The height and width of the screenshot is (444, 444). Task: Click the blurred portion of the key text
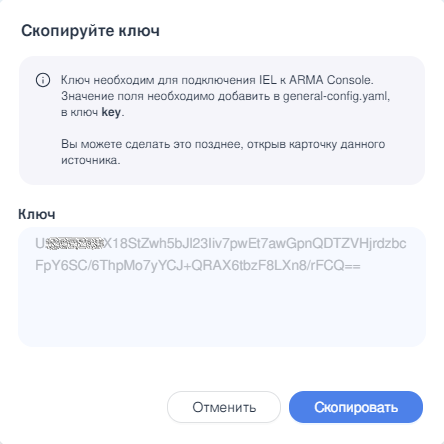point(74,244)
